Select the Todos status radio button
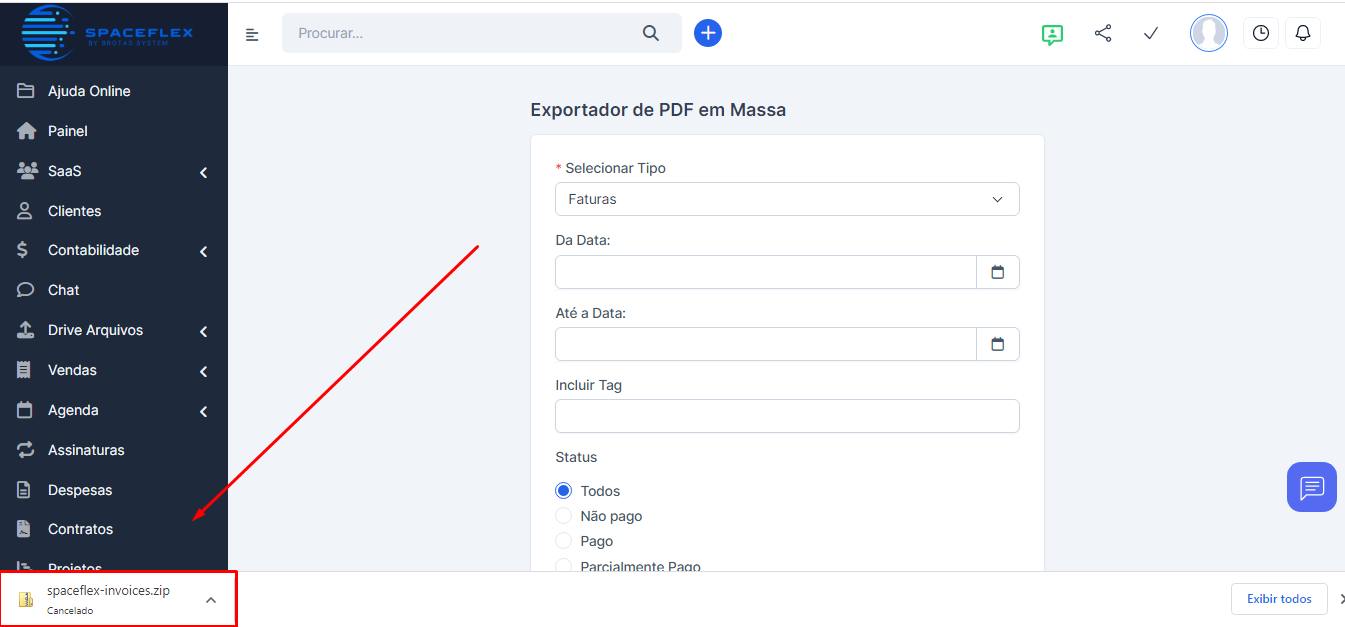 (x=564, y=491)
